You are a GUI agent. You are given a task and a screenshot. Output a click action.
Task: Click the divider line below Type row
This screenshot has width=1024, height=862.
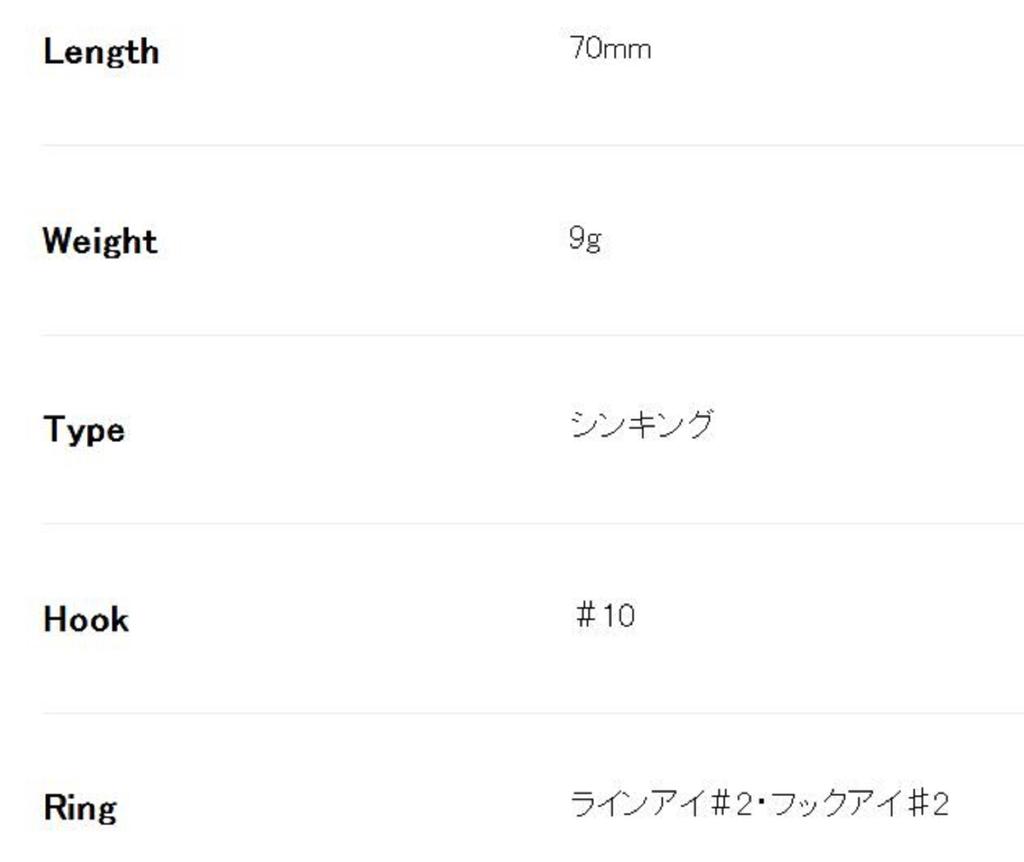point(532,523)
